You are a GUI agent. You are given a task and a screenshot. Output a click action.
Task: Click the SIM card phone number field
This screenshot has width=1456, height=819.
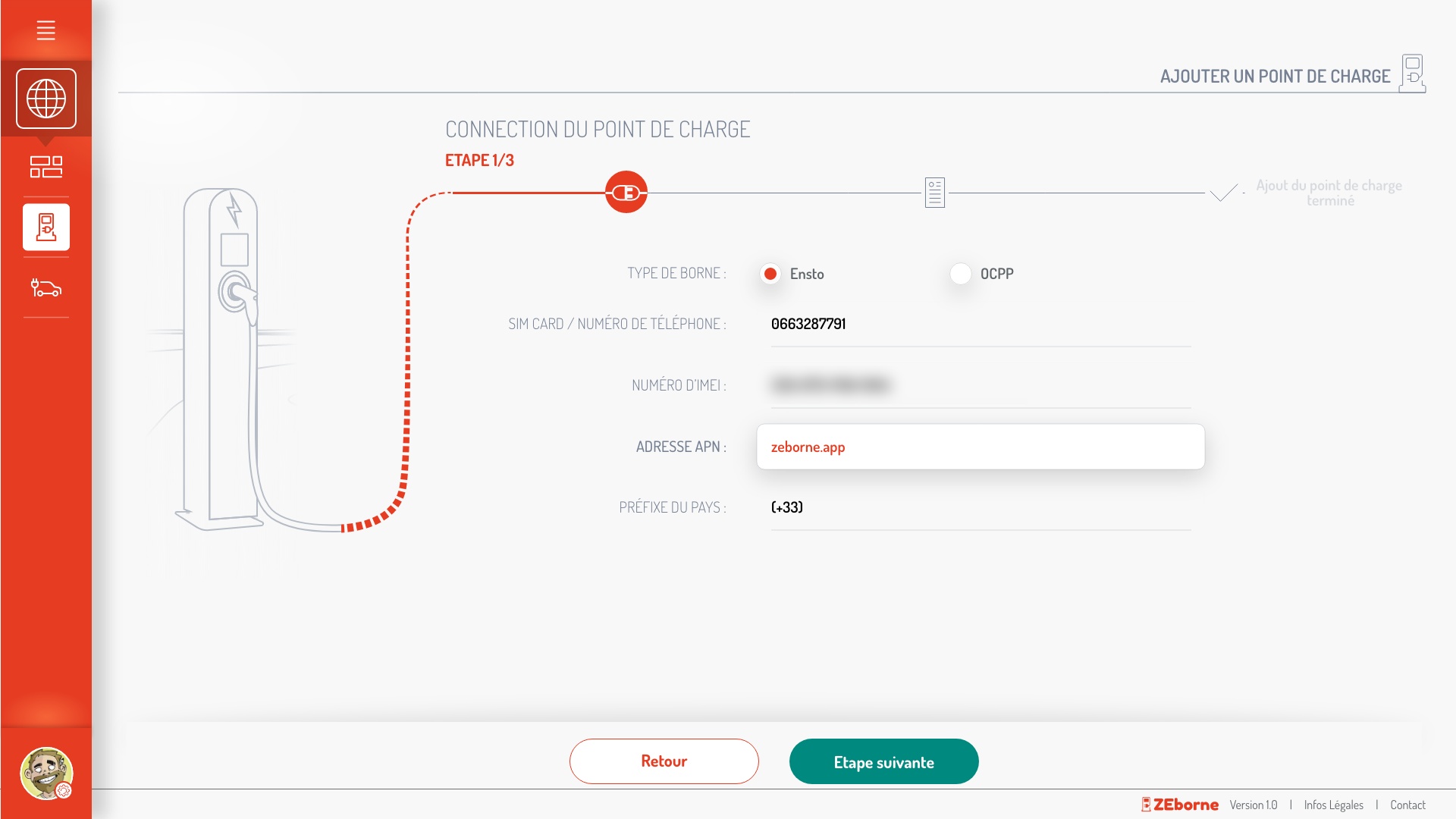980,325
